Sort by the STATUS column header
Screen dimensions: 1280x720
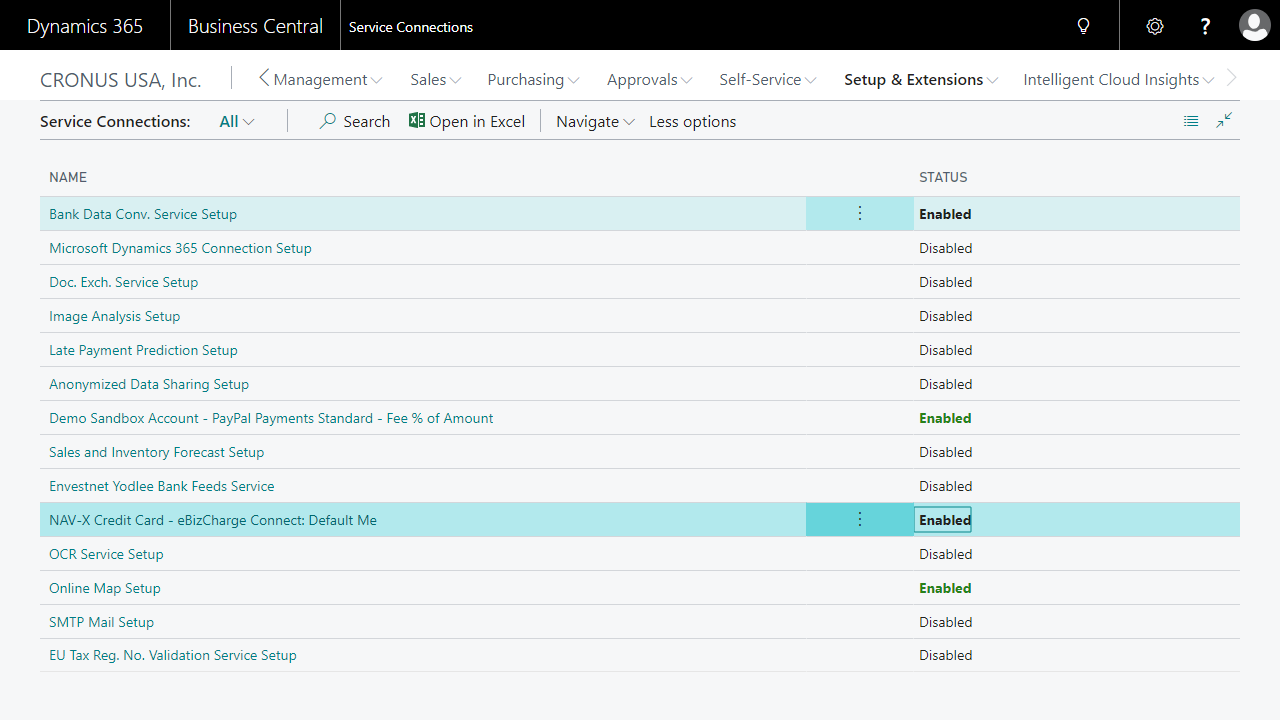point(943,177)
